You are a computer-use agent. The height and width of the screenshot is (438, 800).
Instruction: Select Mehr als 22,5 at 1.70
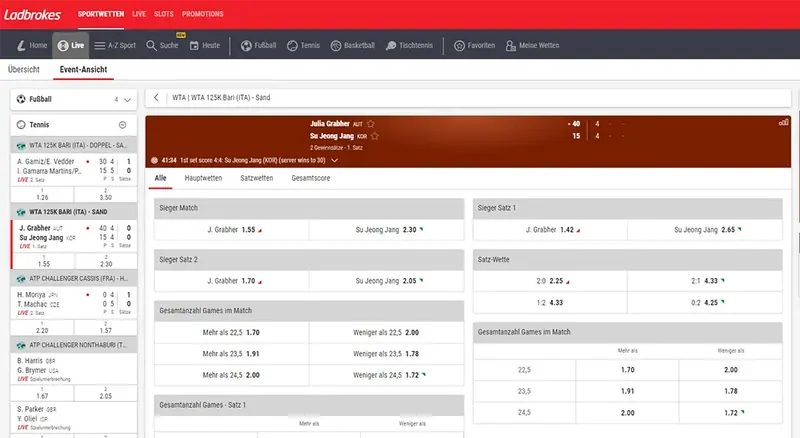tap(232, 333)
